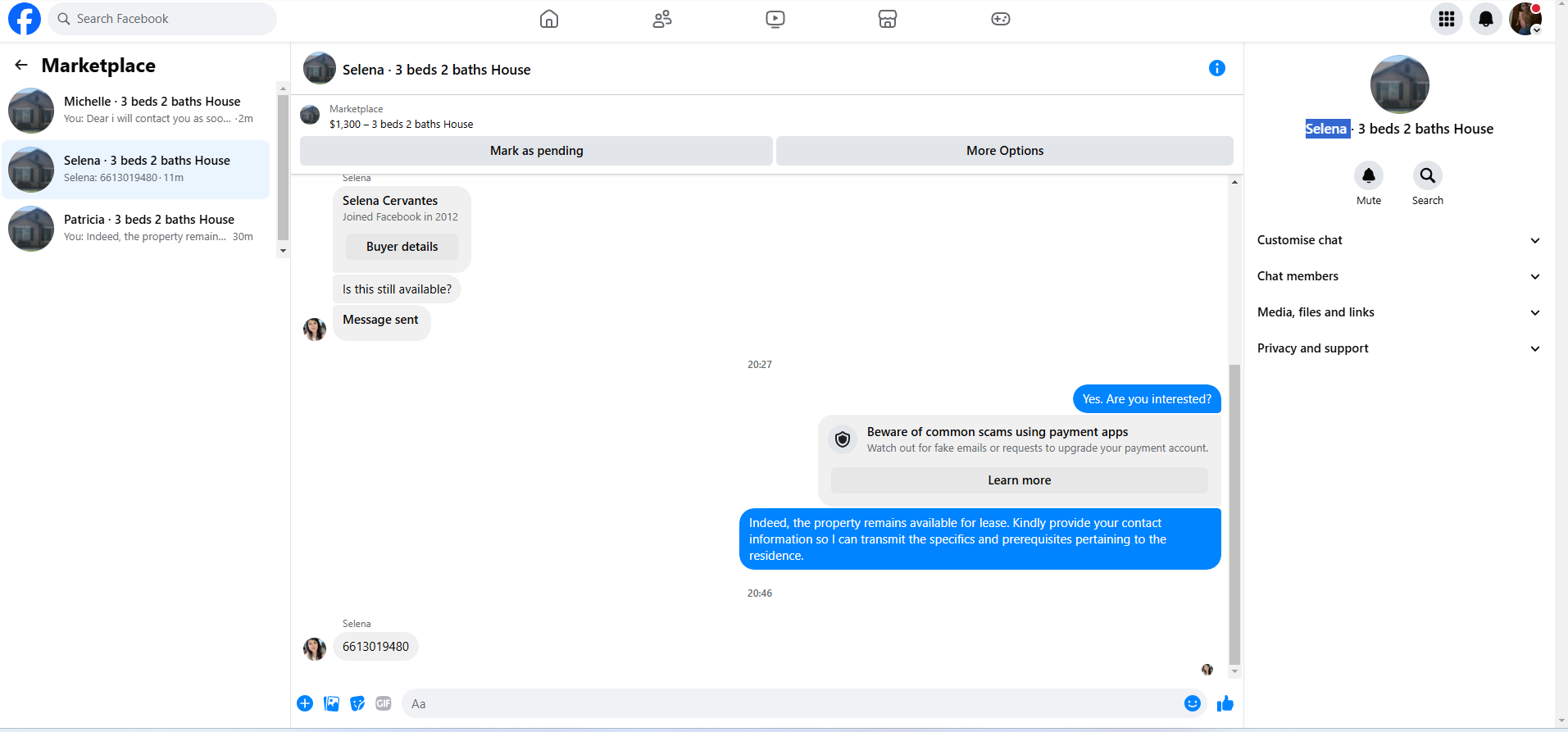This screenshot has height=732, width=1568.
Task: Click the "Is this still available?" message
Action: [397, 289]
